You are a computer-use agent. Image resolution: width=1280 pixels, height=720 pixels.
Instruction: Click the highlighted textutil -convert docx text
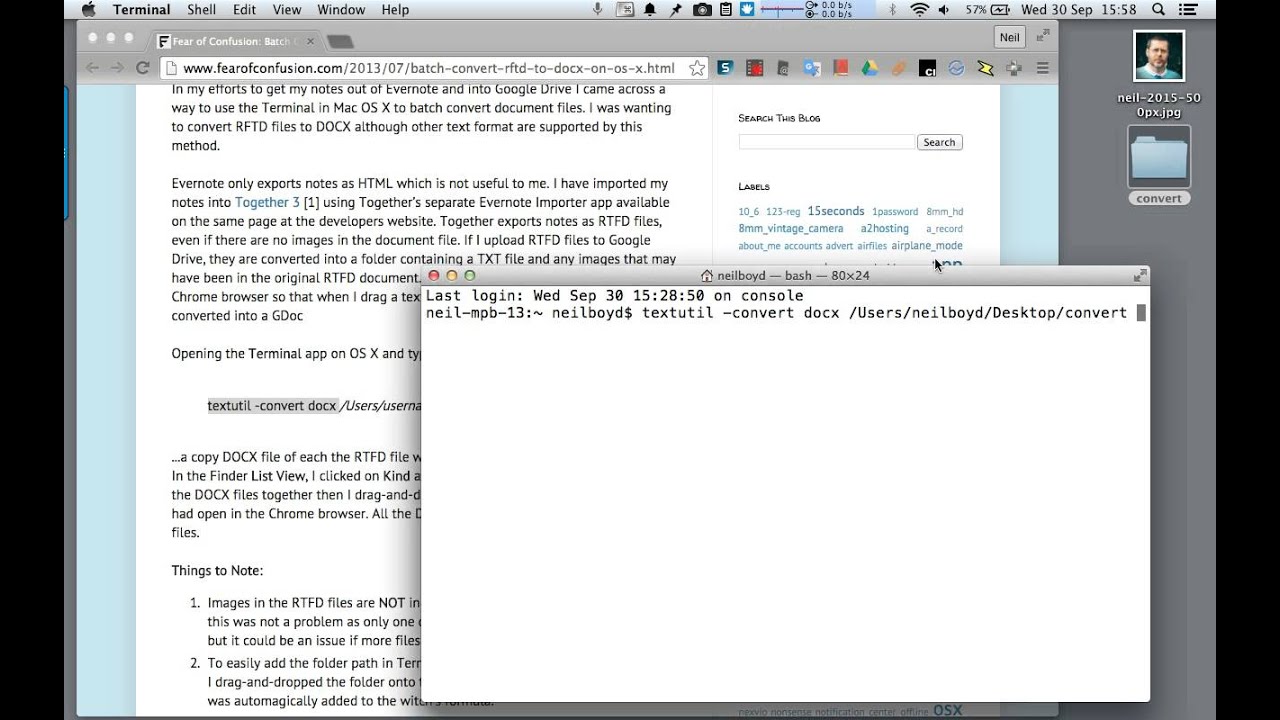click(x=272, y=405)
